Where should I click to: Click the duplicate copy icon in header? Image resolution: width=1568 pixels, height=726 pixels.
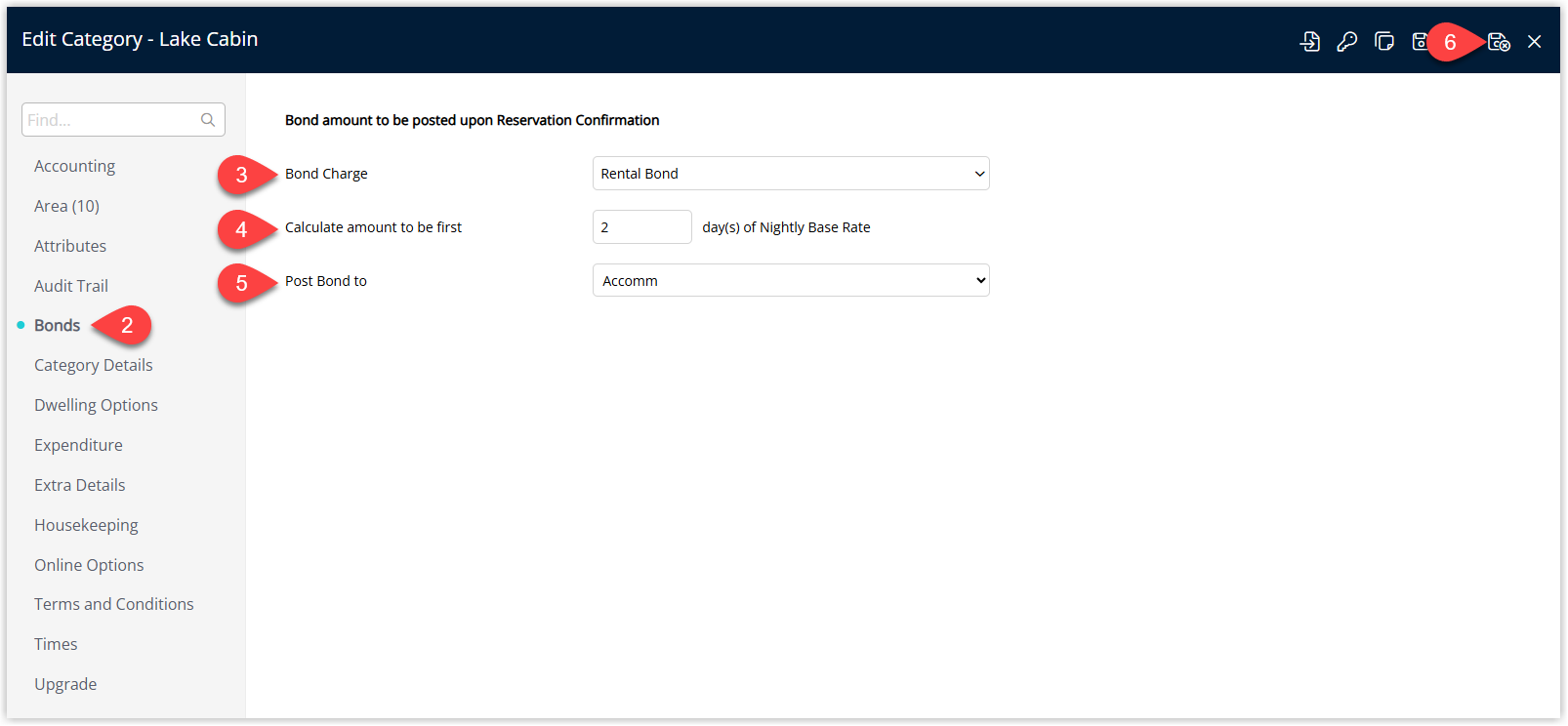[x=1384, y=41]
